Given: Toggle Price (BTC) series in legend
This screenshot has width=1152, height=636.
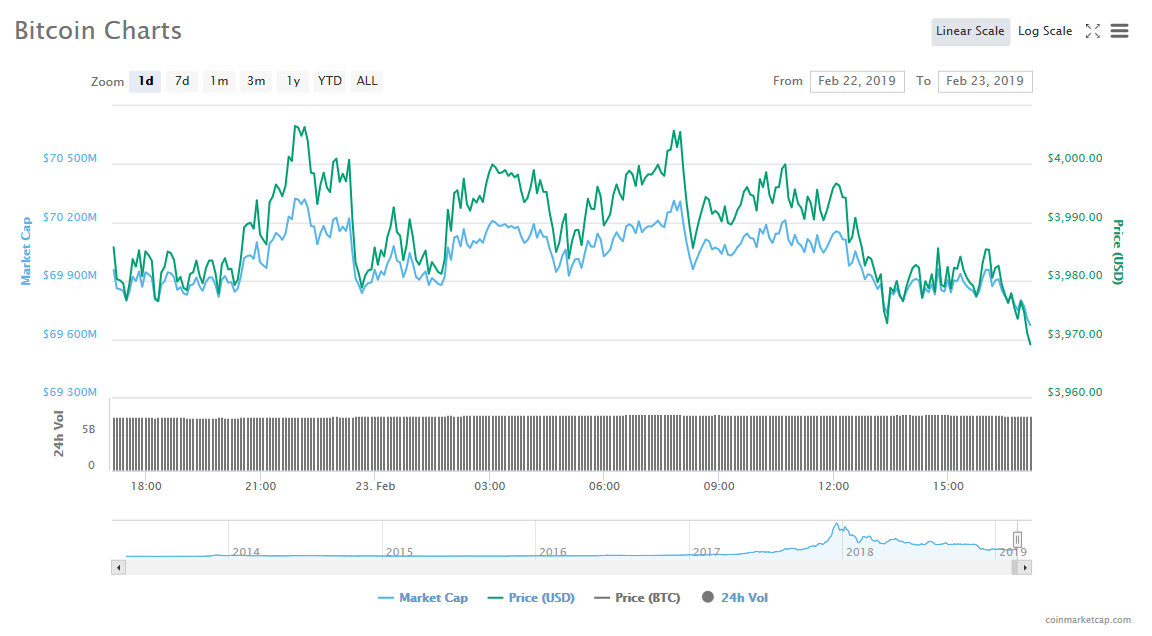Looking at the screenshot, I should tap(637, 598).
